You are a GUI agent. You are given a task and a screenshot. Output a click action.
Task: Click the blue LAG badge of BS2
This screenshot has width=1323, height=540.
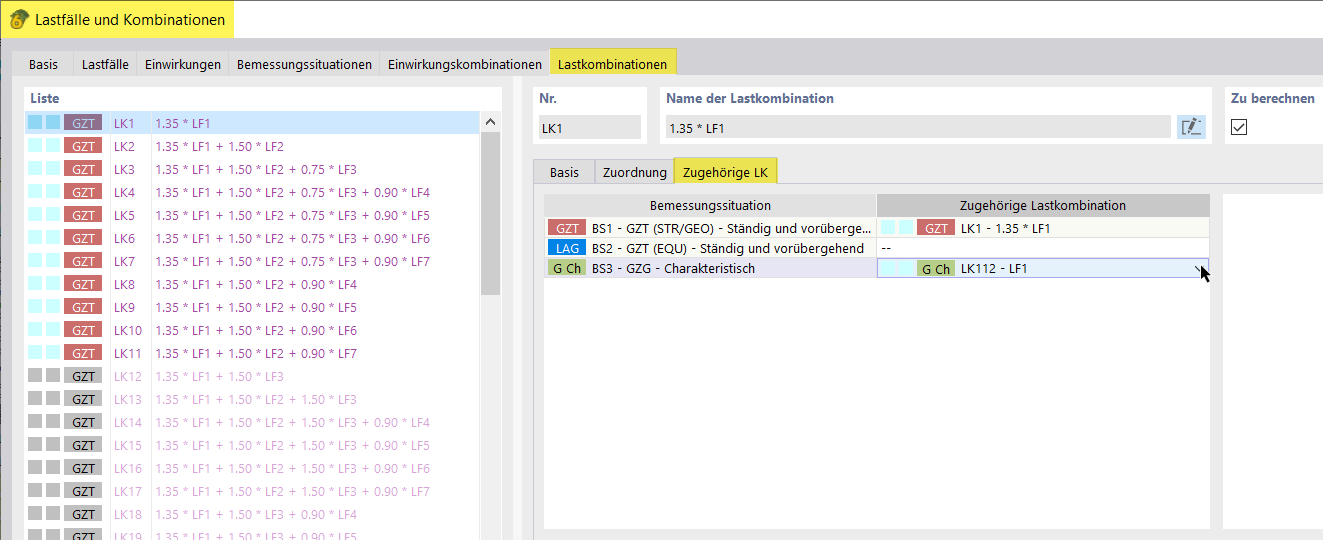pos(566,248)
